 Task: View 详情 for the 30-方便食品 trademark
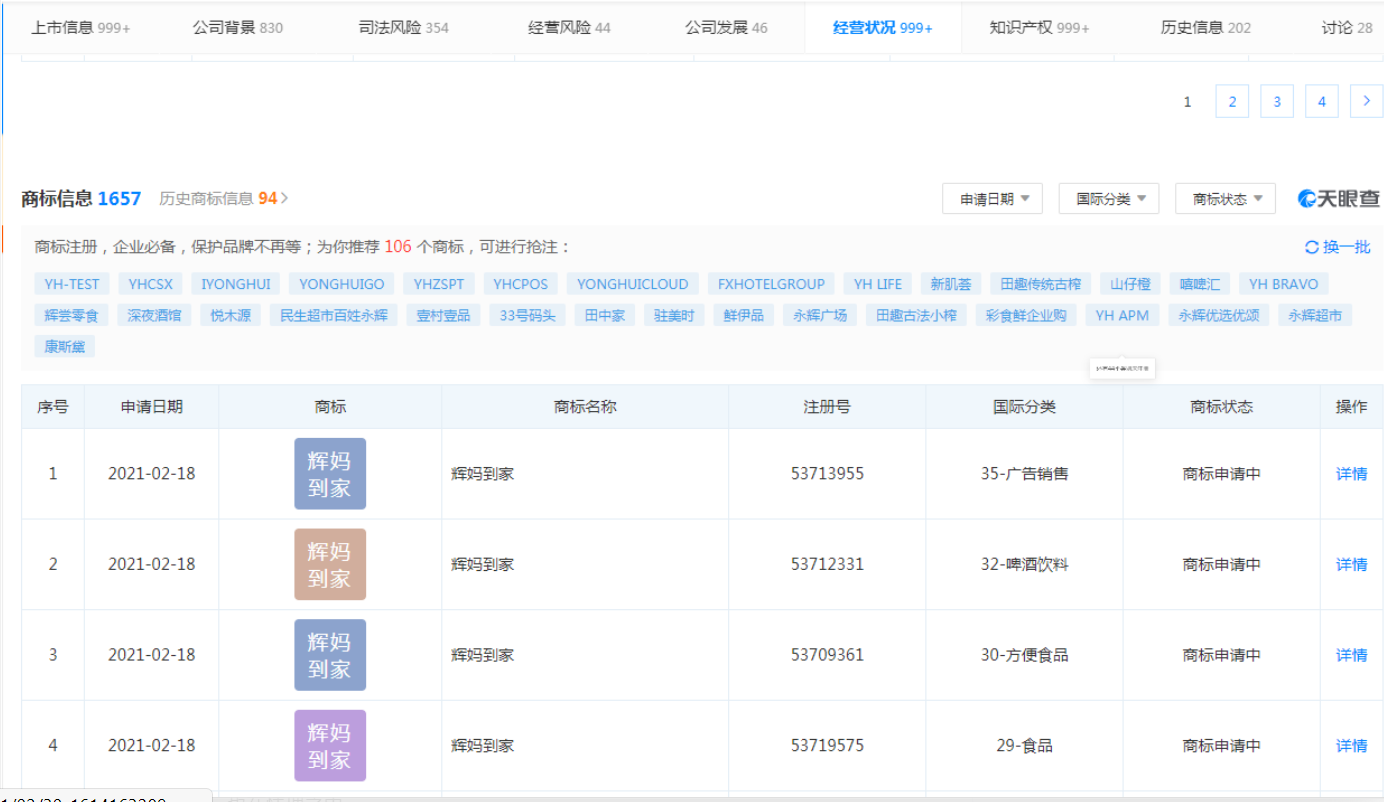pyautogui.click(x=1351, y=655)
